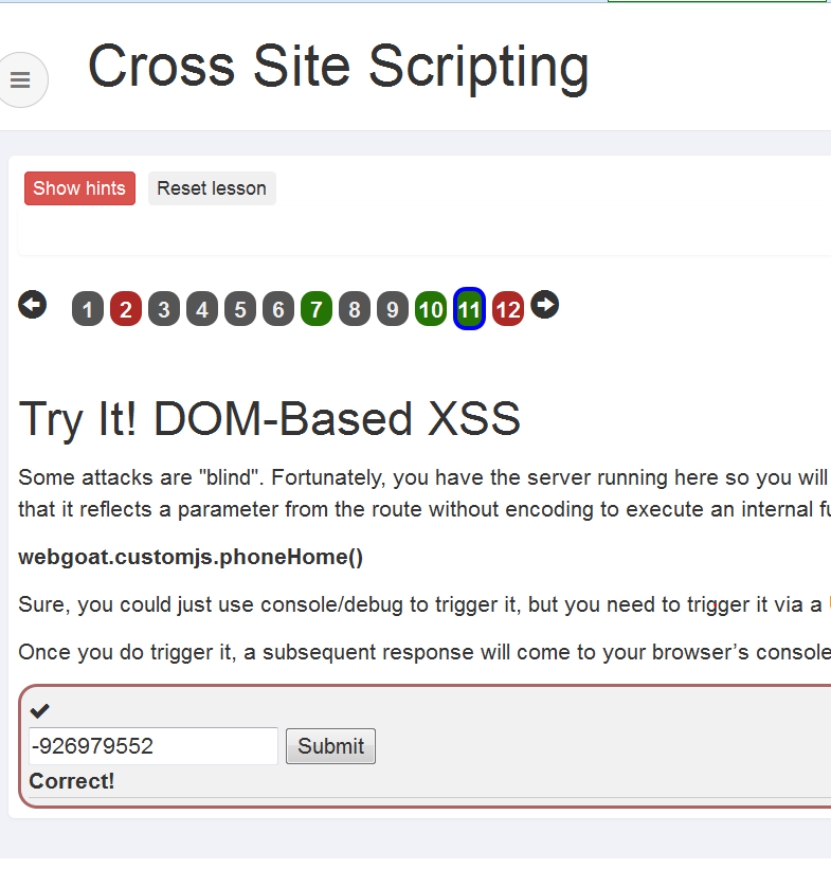Open lesson page 1
Viewport: 831px width, 869px height.
click(88, 309)
